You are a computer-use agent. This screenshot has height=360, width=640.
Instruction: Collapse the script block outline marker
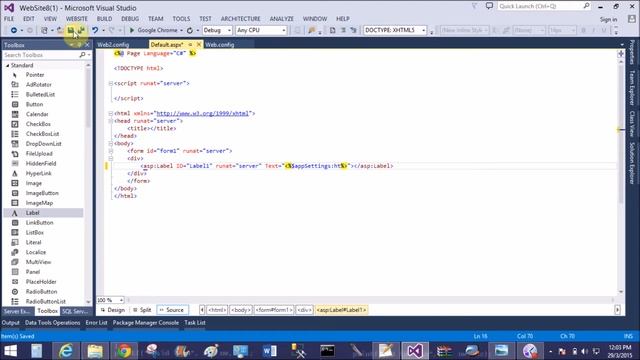(111, 83)
